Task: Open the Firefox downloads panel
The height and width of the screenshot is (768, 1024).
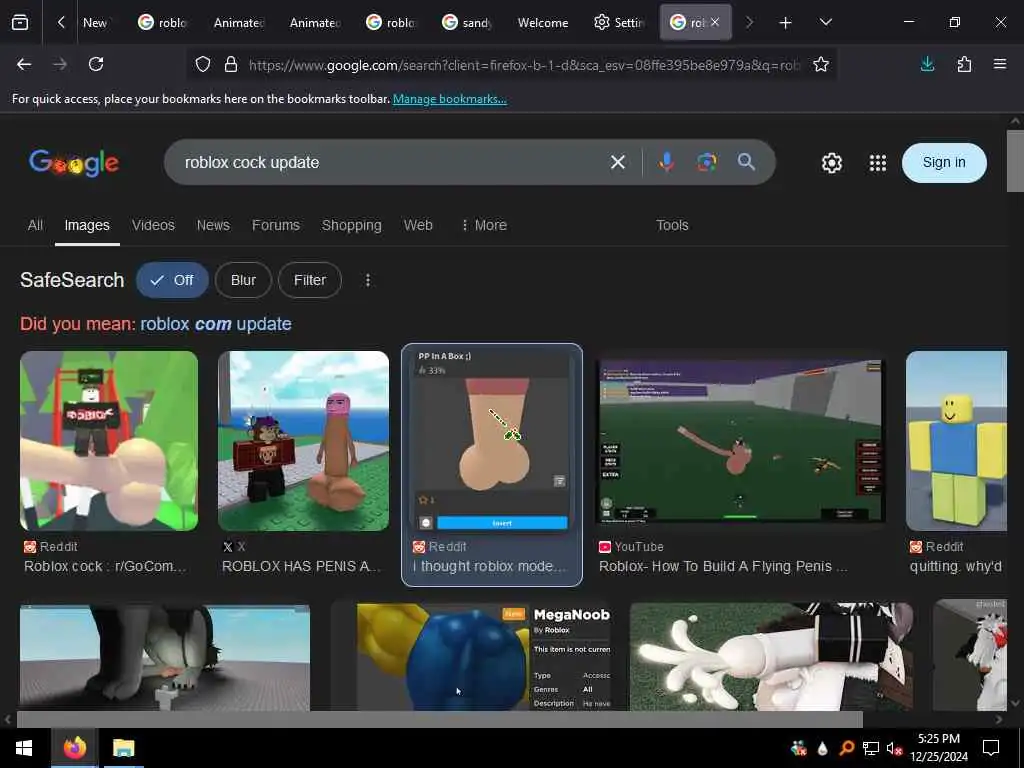Action: coord(927,64)
